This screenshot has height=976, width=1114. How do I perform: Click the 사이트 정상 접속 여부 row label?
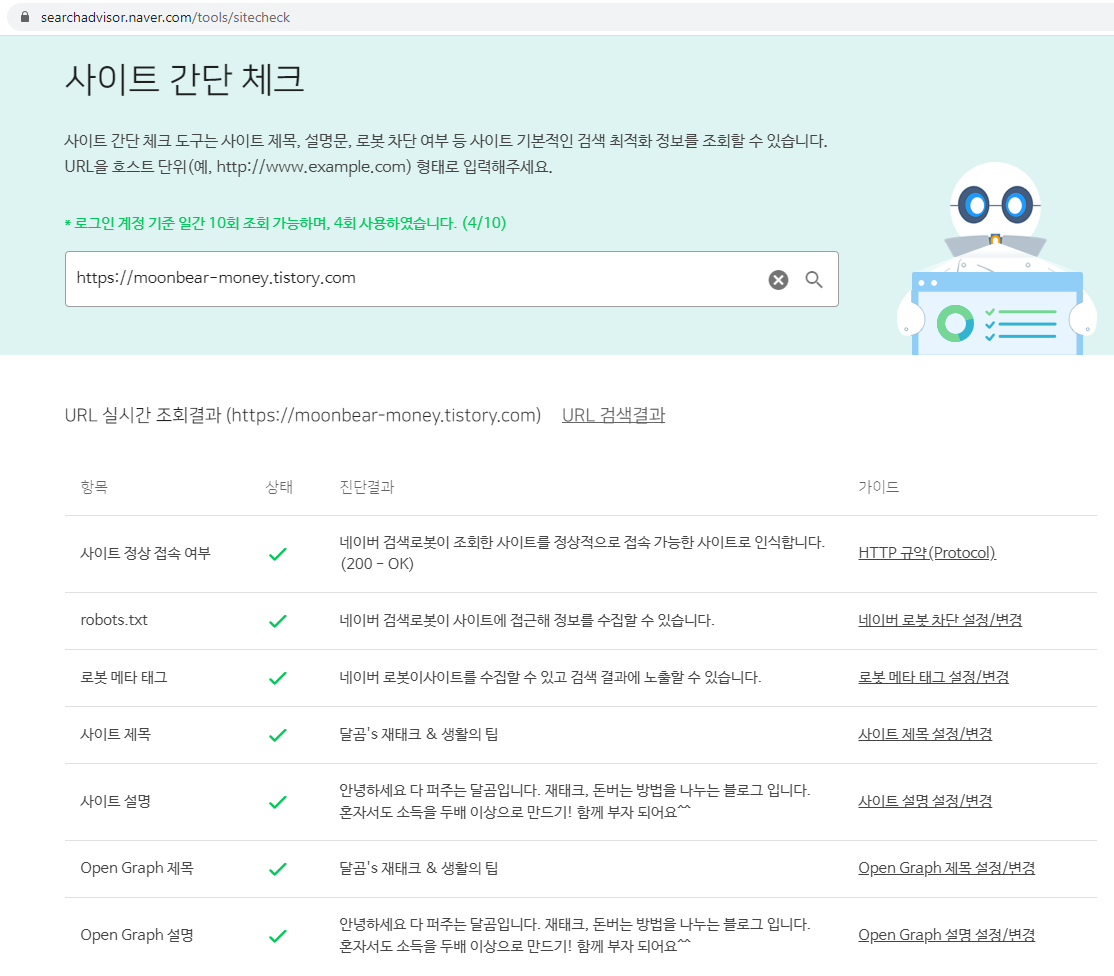coord(145,553)
